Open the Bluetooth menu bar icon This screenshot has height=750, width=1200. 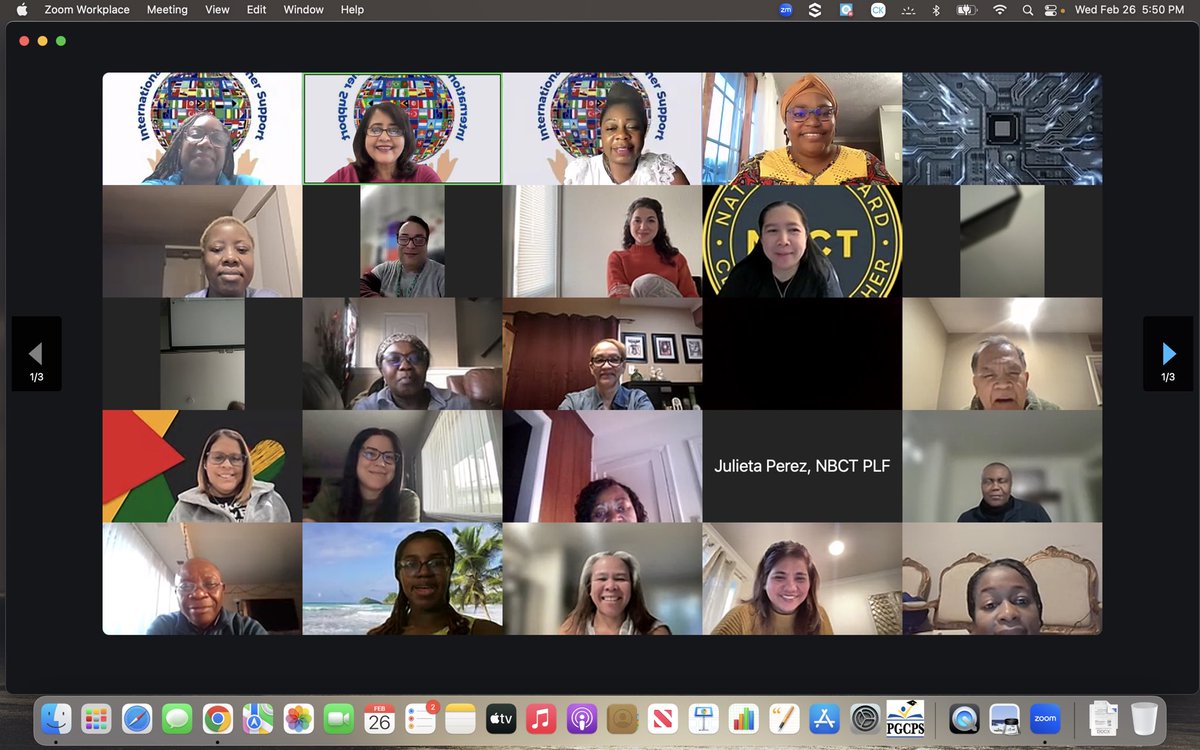937,10
